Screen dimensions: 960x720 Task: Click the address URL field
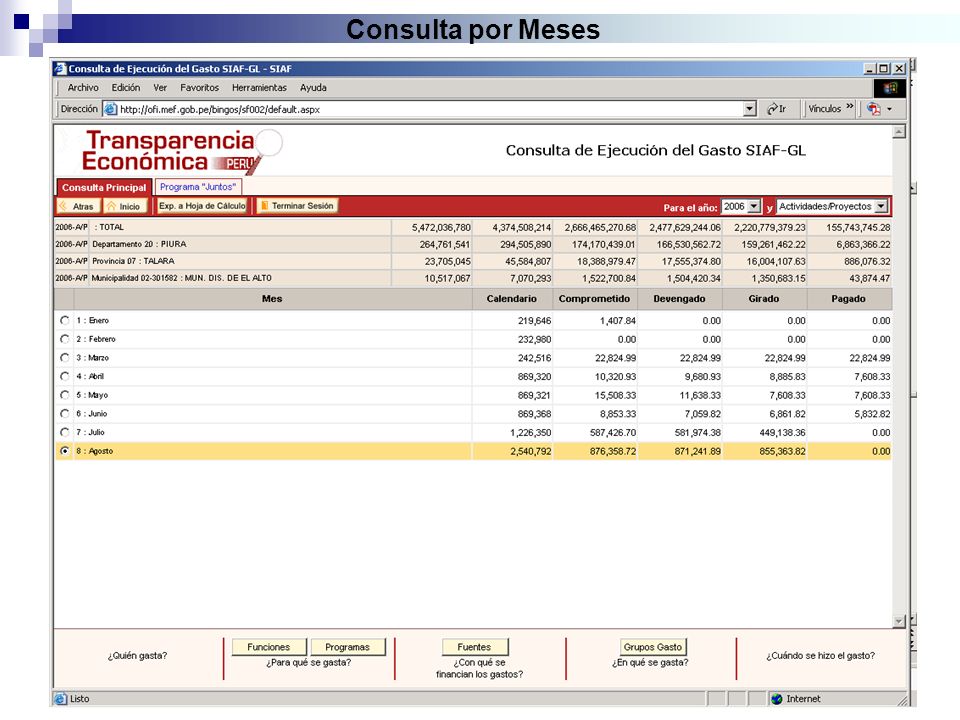tap(430, 109)
